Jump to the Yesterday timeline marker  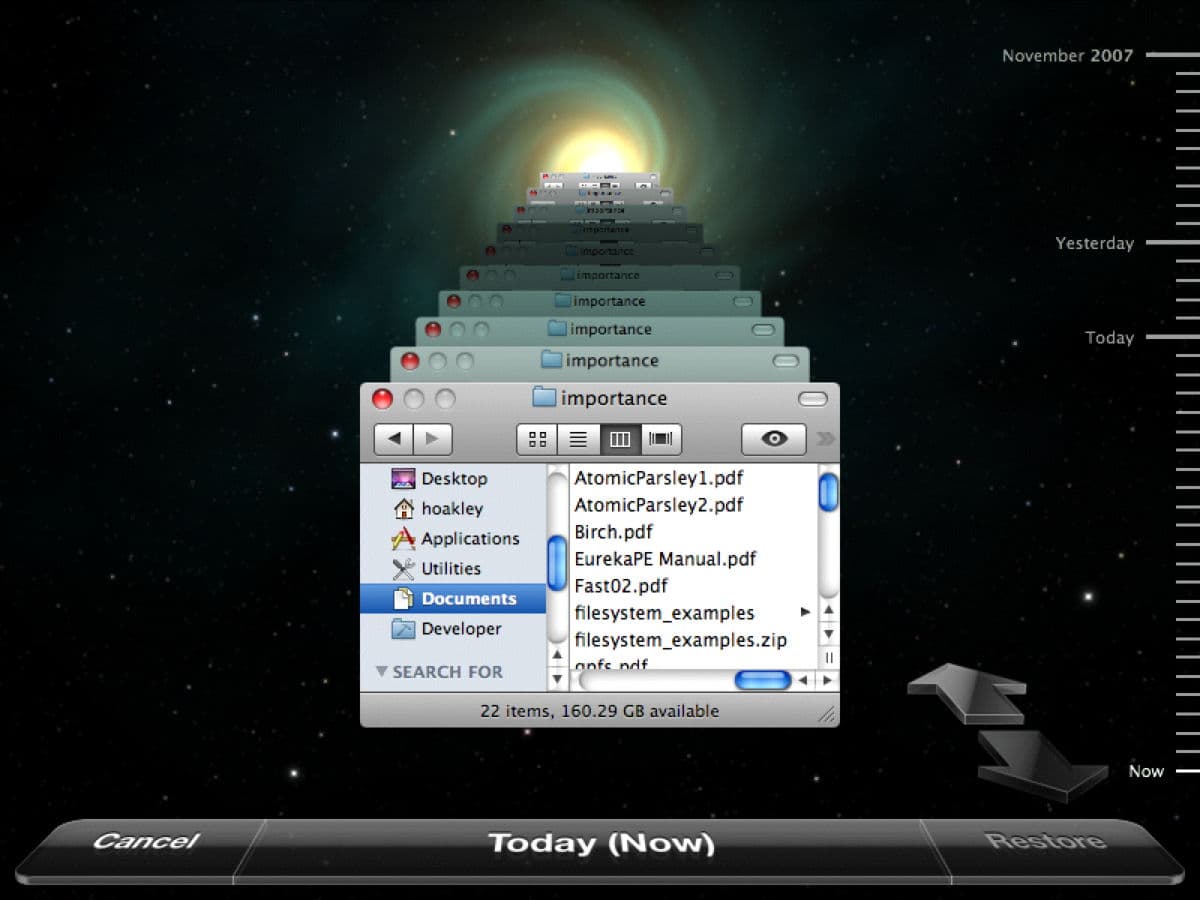pyautogui.click(x=1093, y=243)
